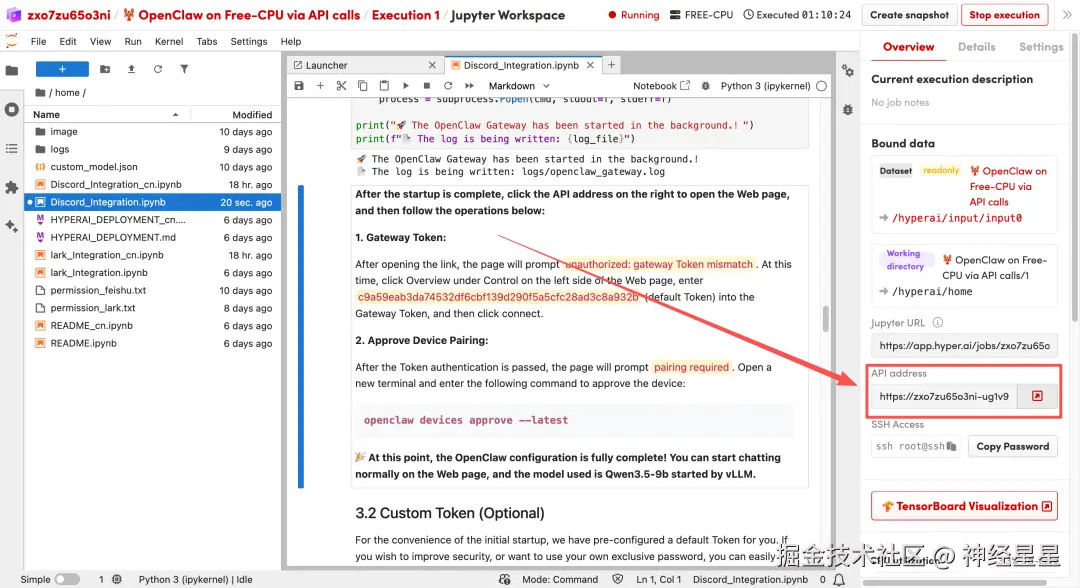Add a new tab with plus button
1080x588 pixels.
[611, 65]
